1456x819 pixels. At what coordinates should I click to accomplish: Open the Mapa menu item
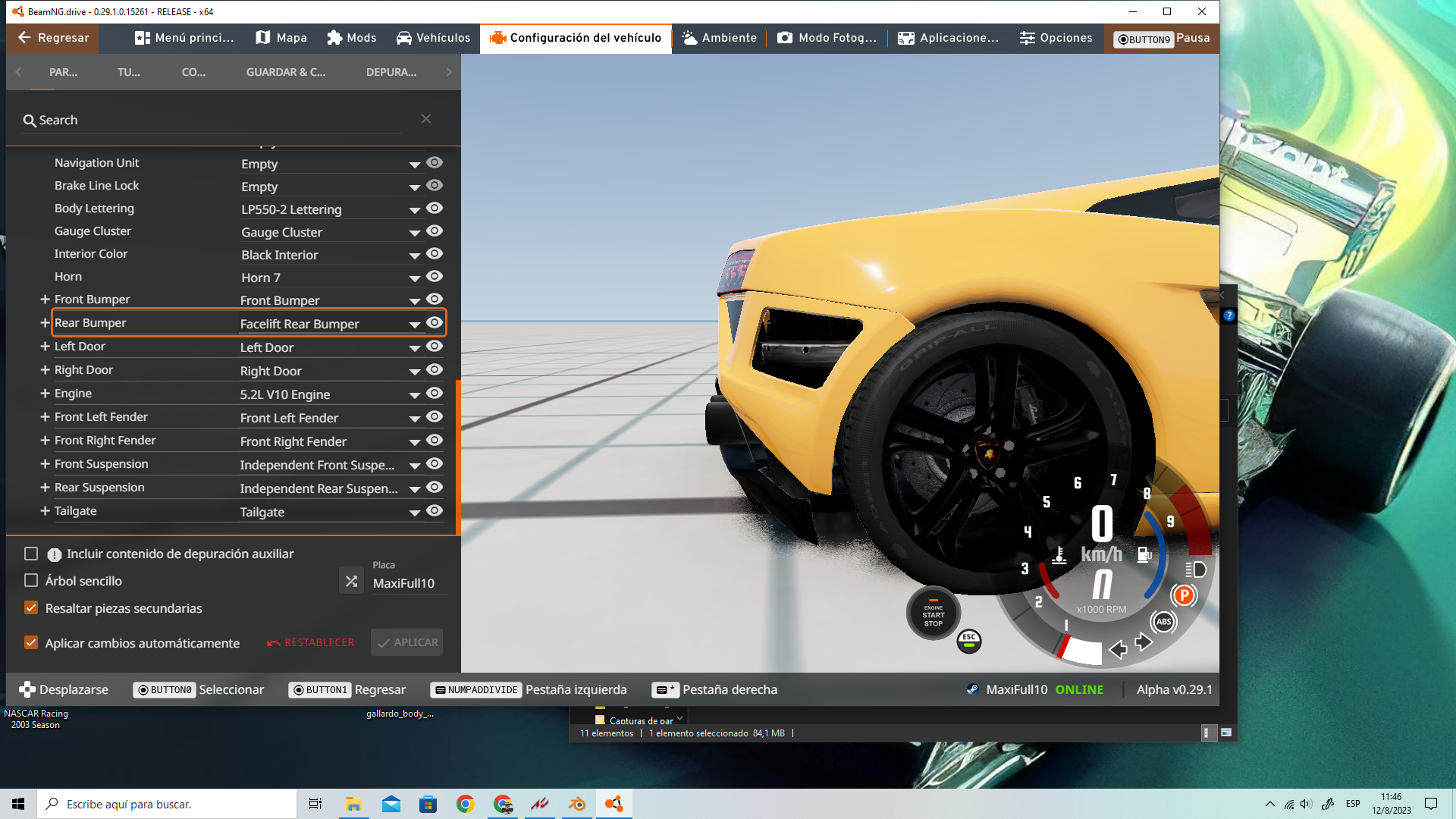(281, 38)
